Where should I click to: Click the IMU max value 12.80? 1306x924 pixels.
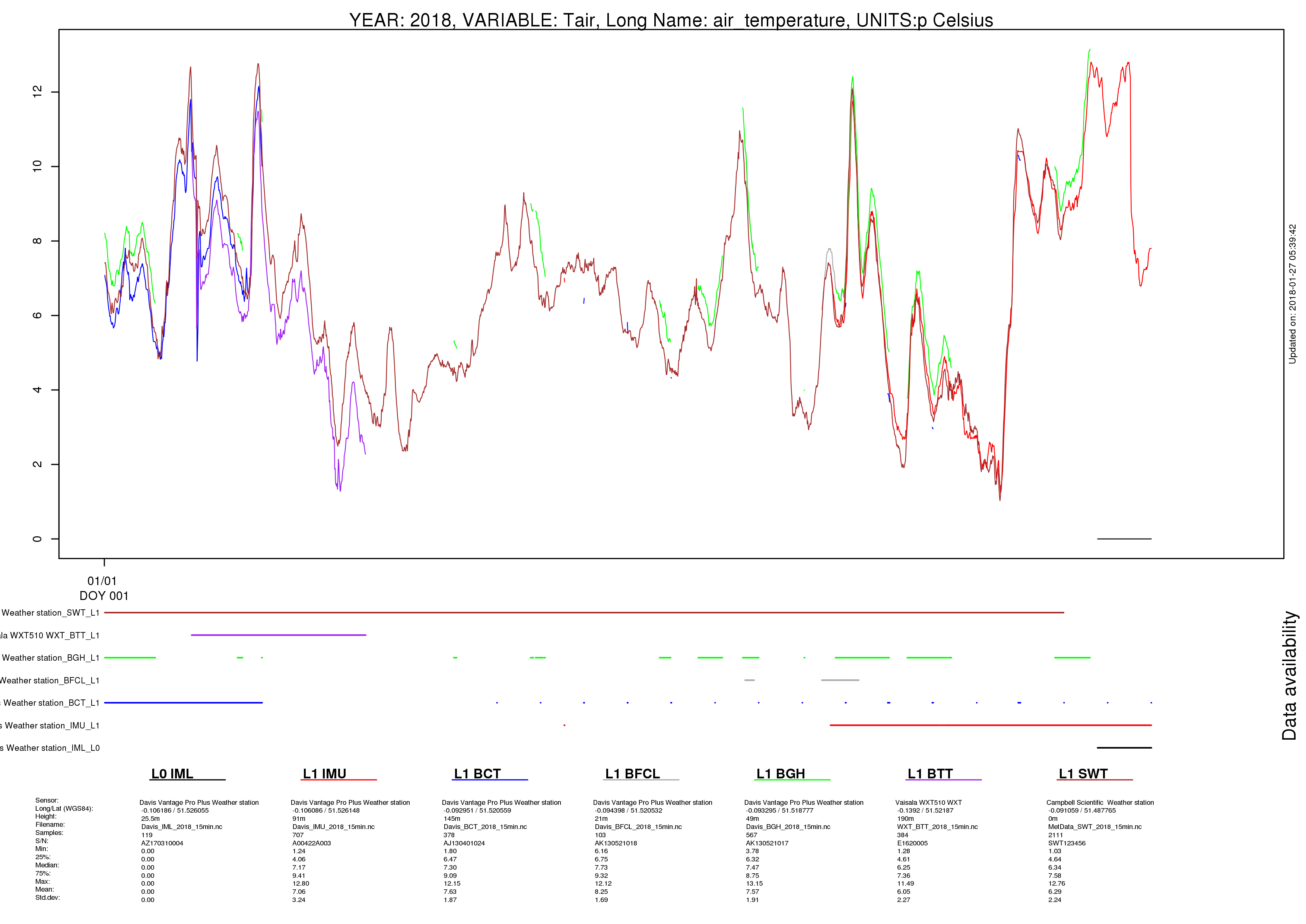[x=301, y=884]
